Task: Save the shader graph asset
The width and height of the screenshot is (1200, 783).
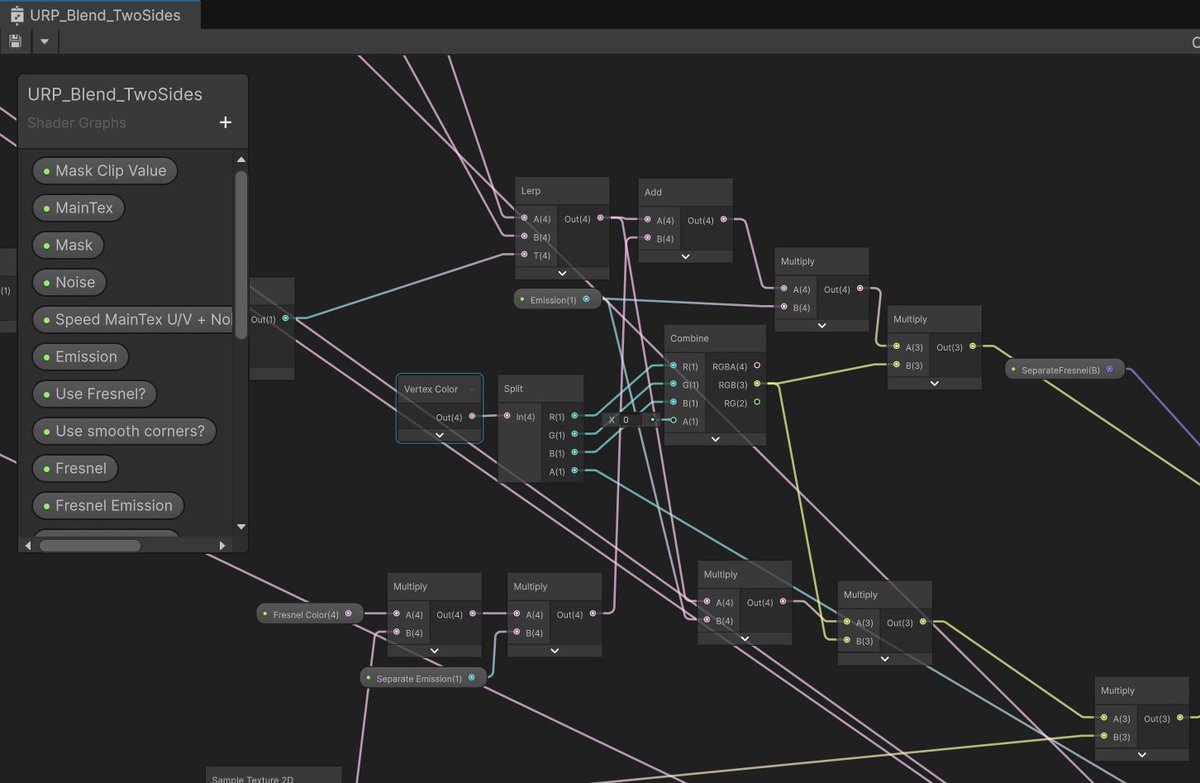Action: [15, 41]
